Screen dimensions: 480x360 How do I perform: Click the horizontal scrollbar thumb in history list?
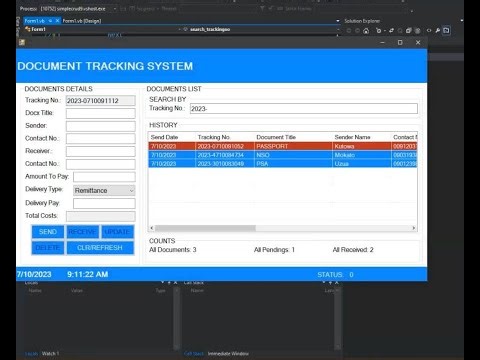(x=205, y=228)
